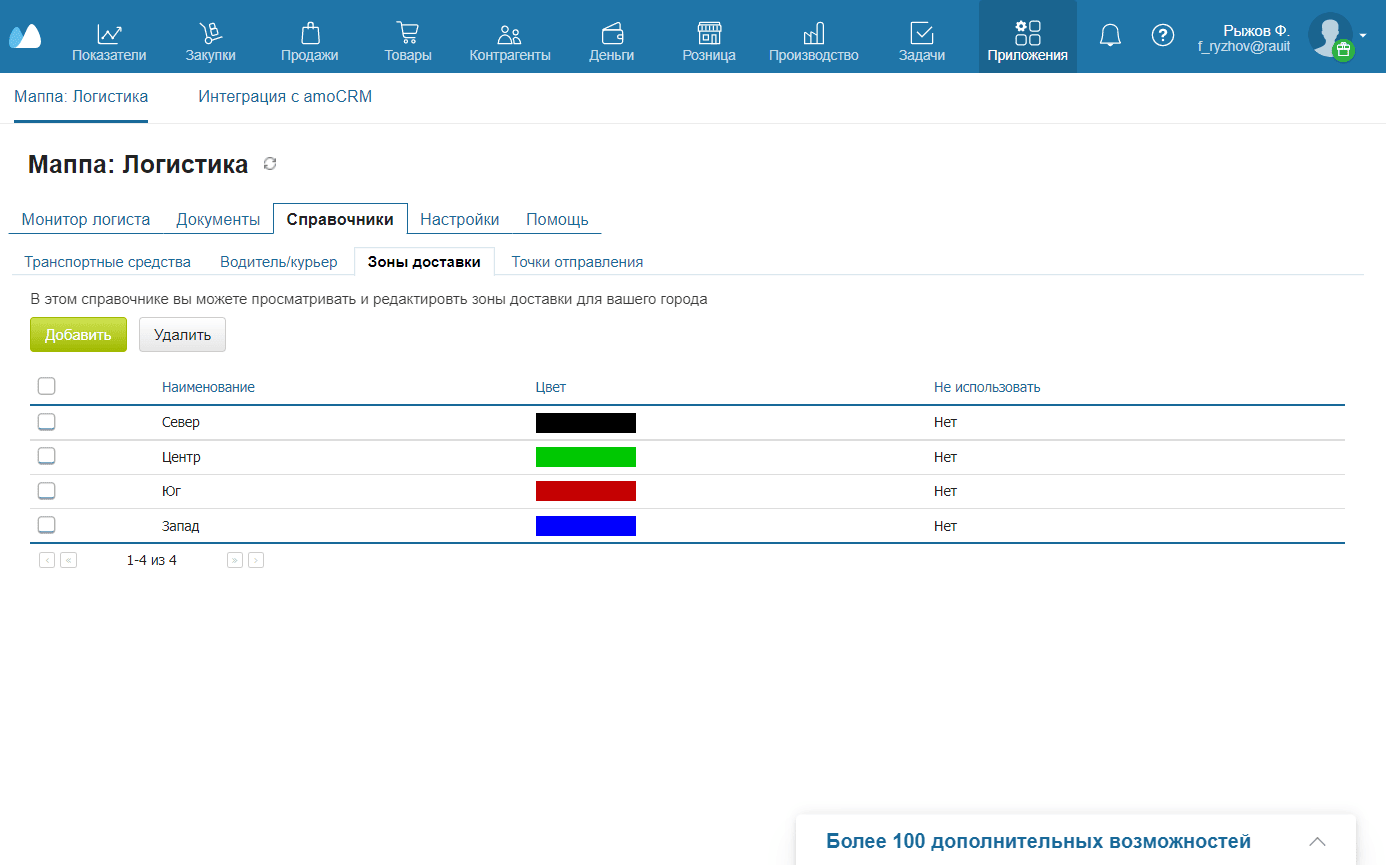Open the help question mark icon
The height and width of the screenshot is (865, 1390).
click(1162, 36)
